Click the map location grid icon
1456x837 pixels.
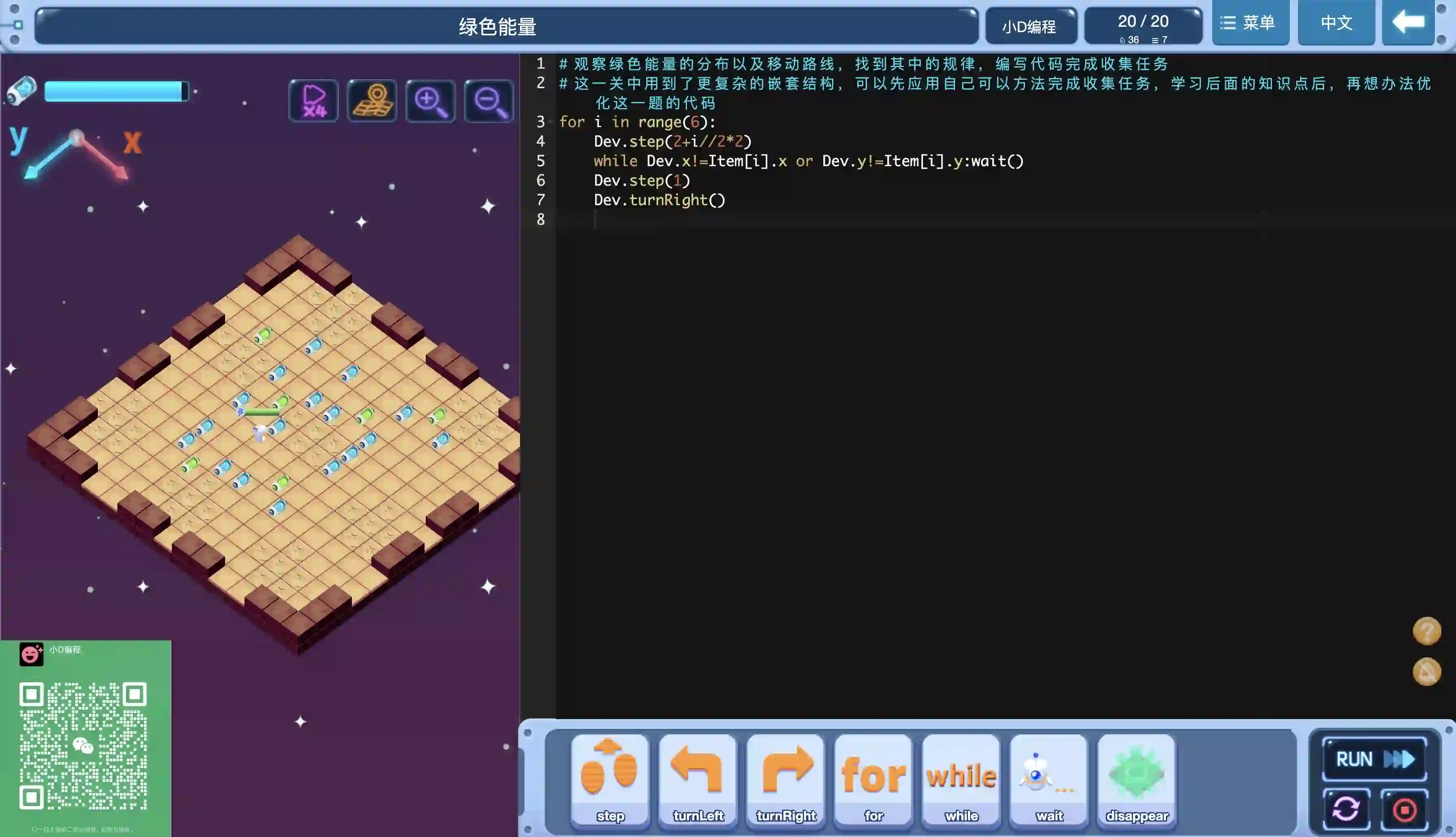(x=372, y=101)
